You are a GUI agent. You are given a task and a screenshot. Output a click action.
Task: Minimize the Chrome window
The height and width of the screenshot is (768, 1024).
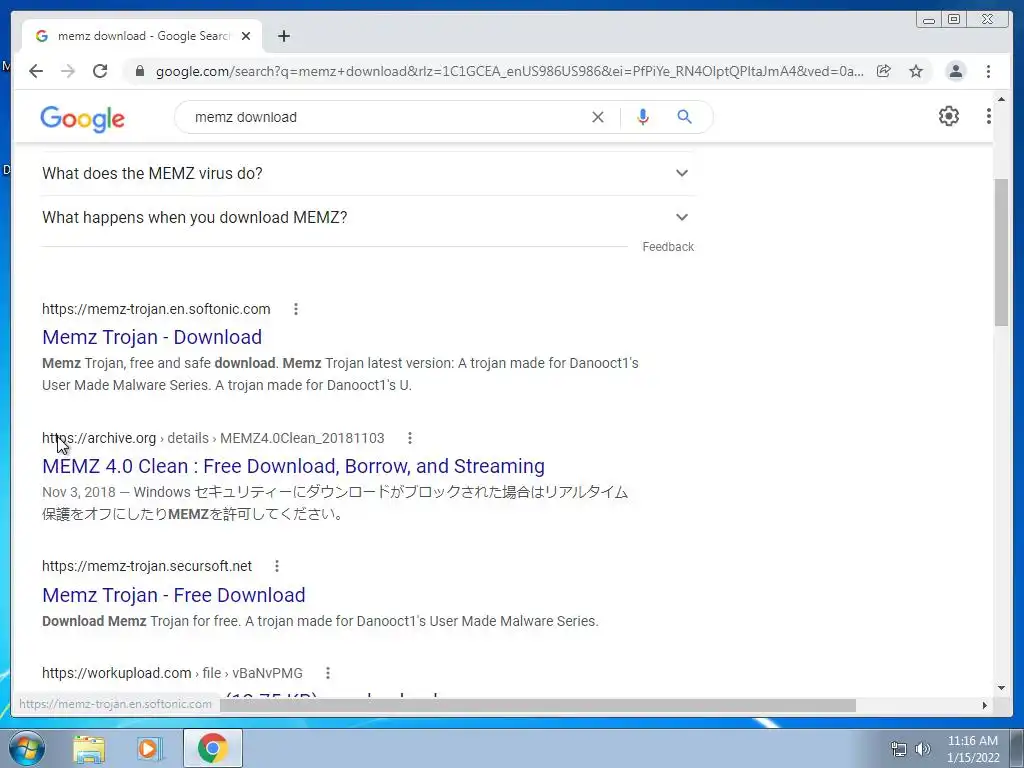pos(929,20)
